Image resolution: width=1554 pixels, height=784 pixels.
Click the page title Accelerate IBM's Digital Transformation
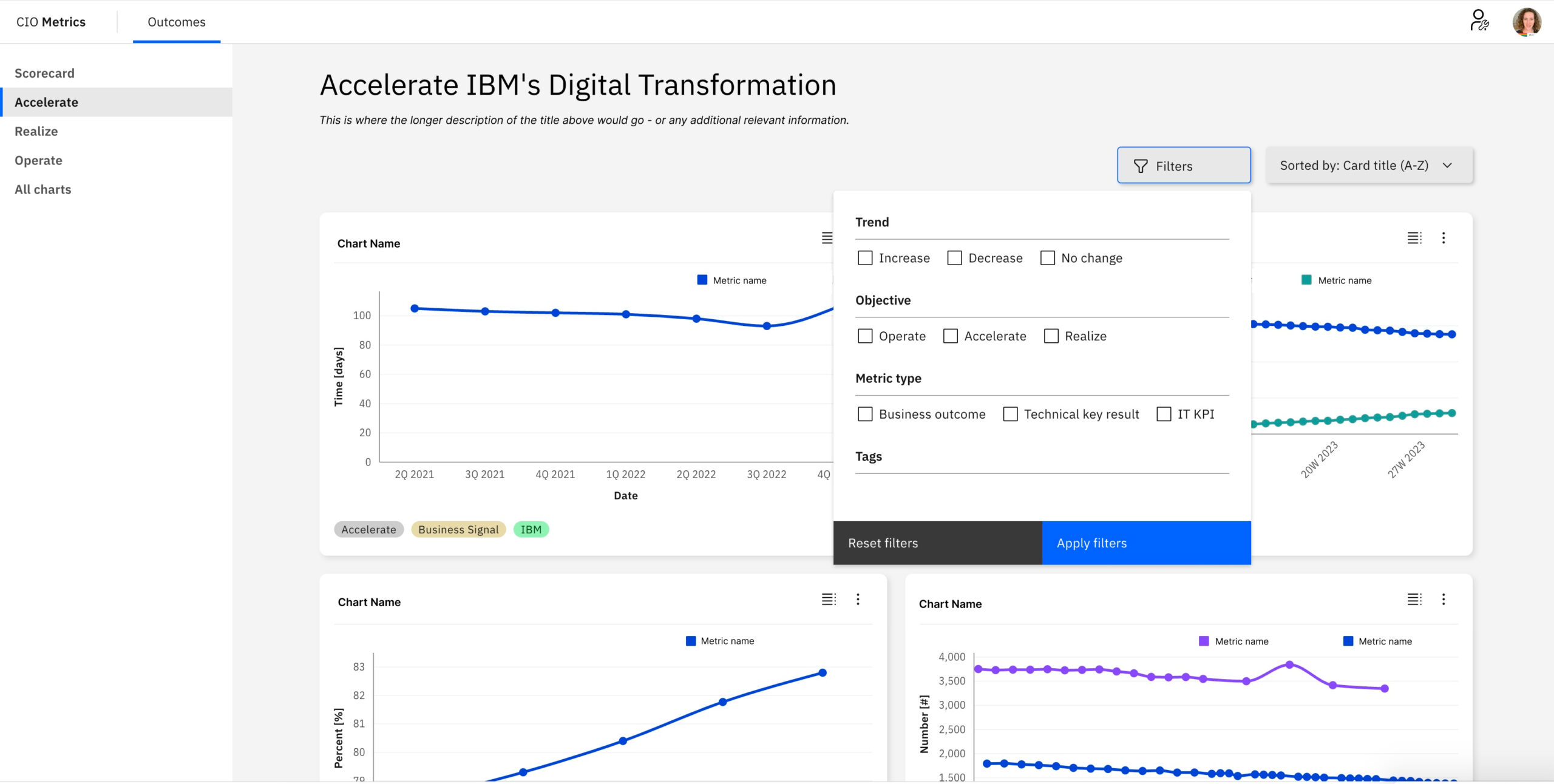578,85
